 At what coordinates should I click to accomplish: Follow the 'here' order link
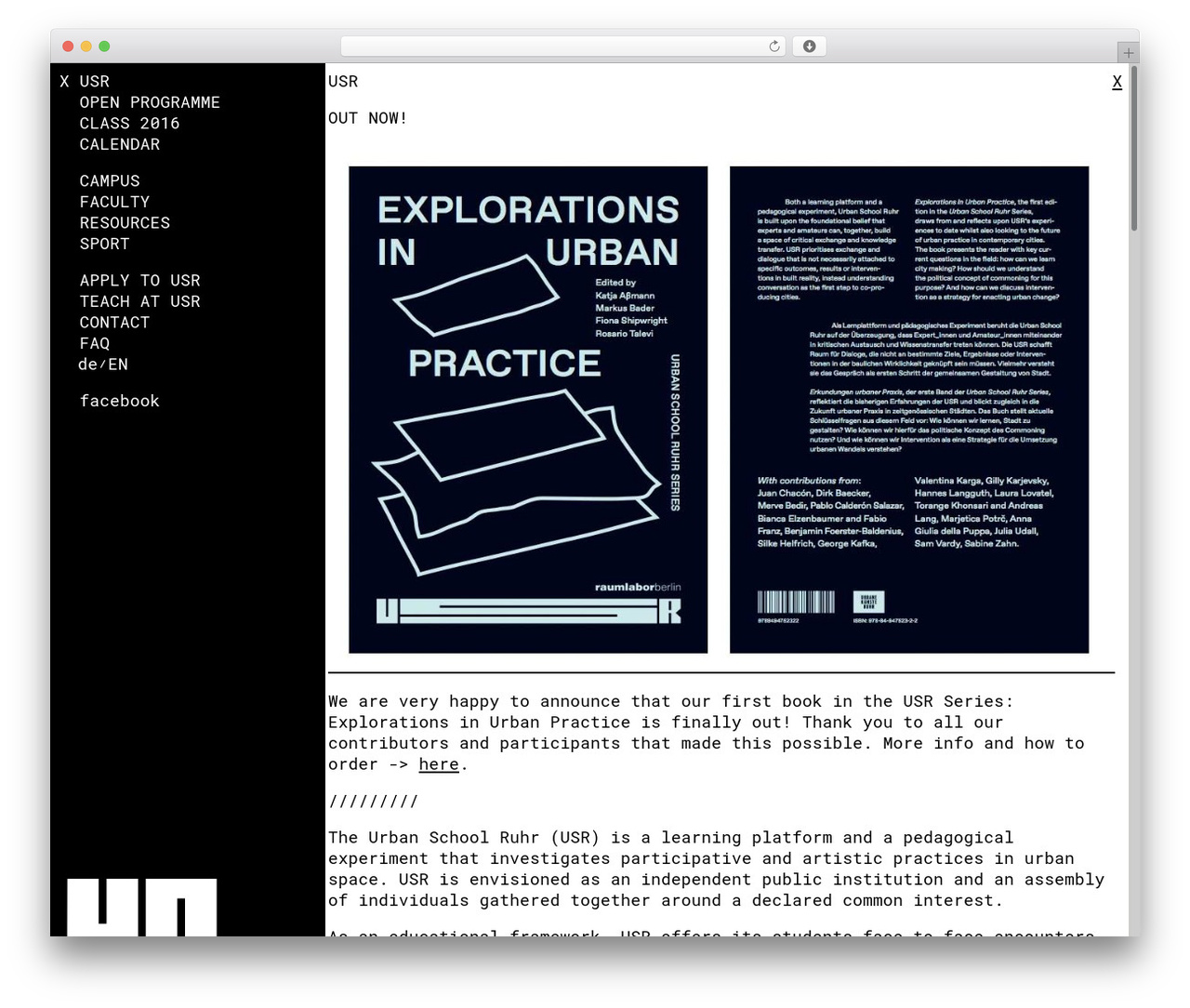[x=439, y=764]
